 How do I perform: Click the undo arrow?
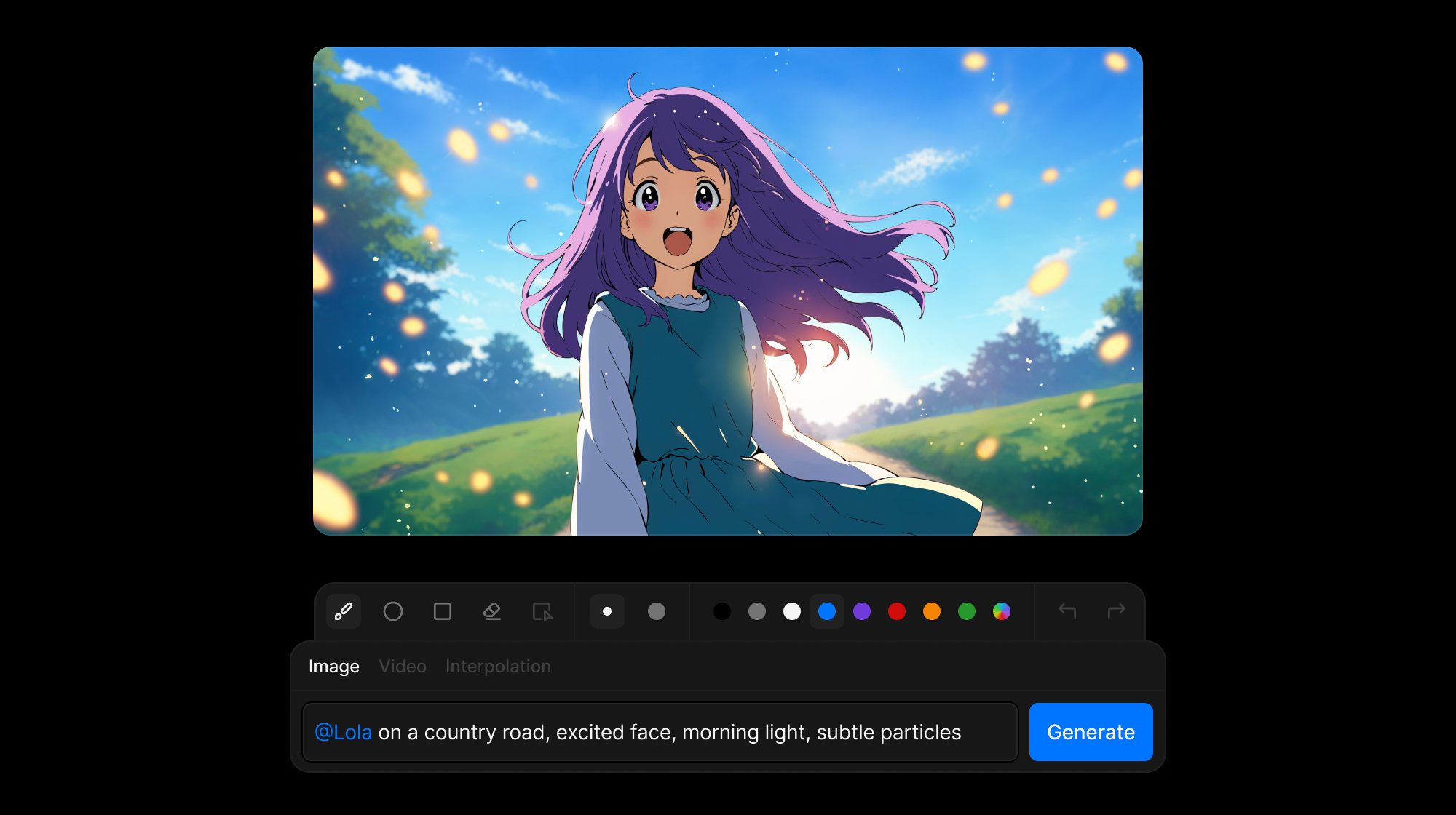[1067, 611]
